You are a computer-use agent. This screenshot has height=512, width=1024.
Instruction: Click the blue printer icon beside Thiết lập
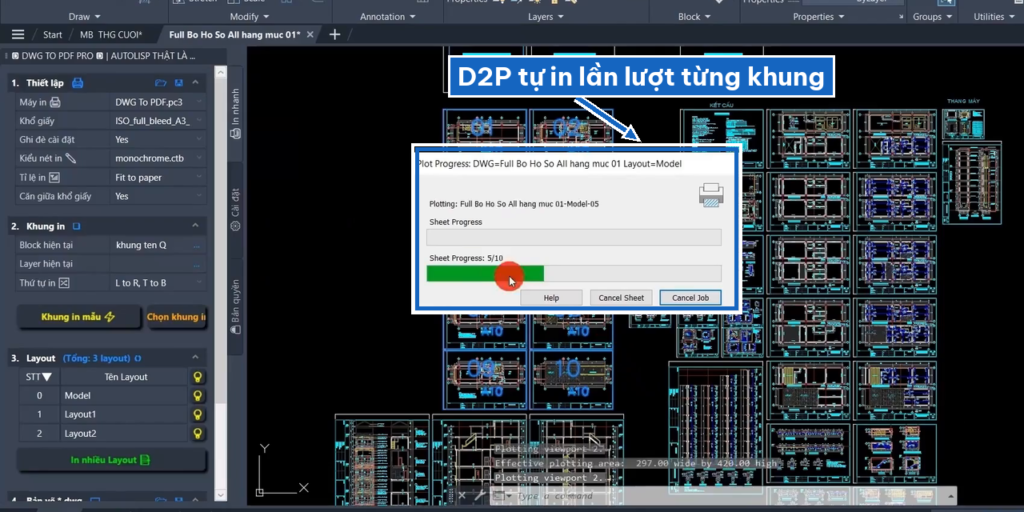(77, 83)
